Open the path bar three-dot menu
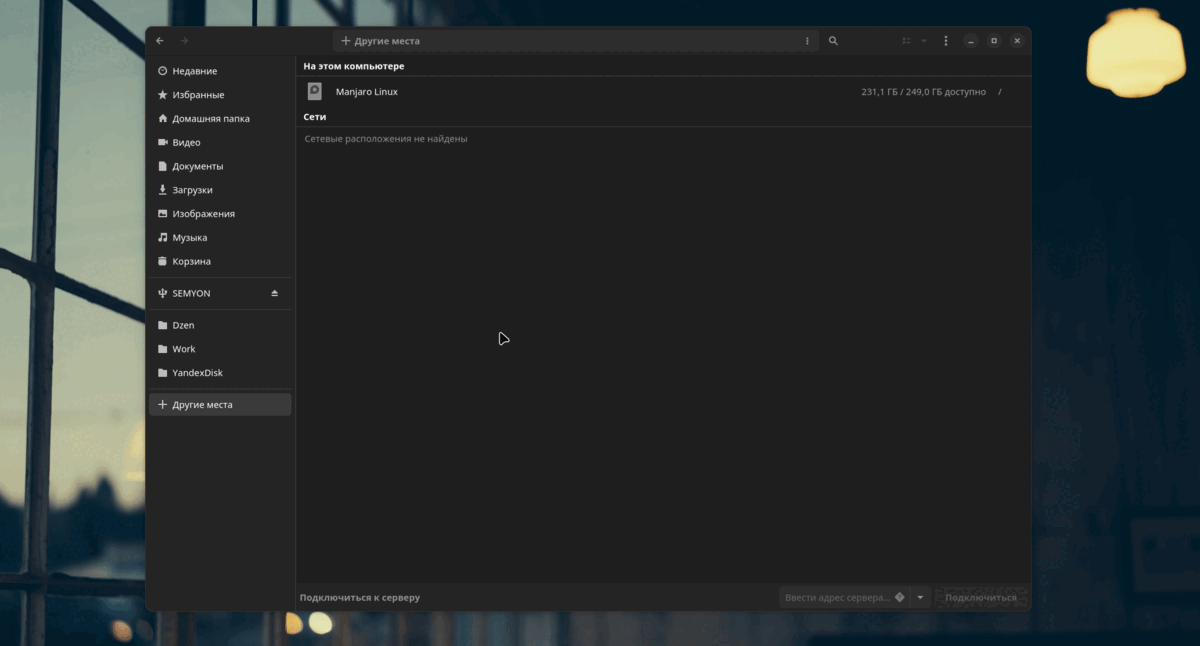The height and width of the screenshot is (646, 1200). 807,41
